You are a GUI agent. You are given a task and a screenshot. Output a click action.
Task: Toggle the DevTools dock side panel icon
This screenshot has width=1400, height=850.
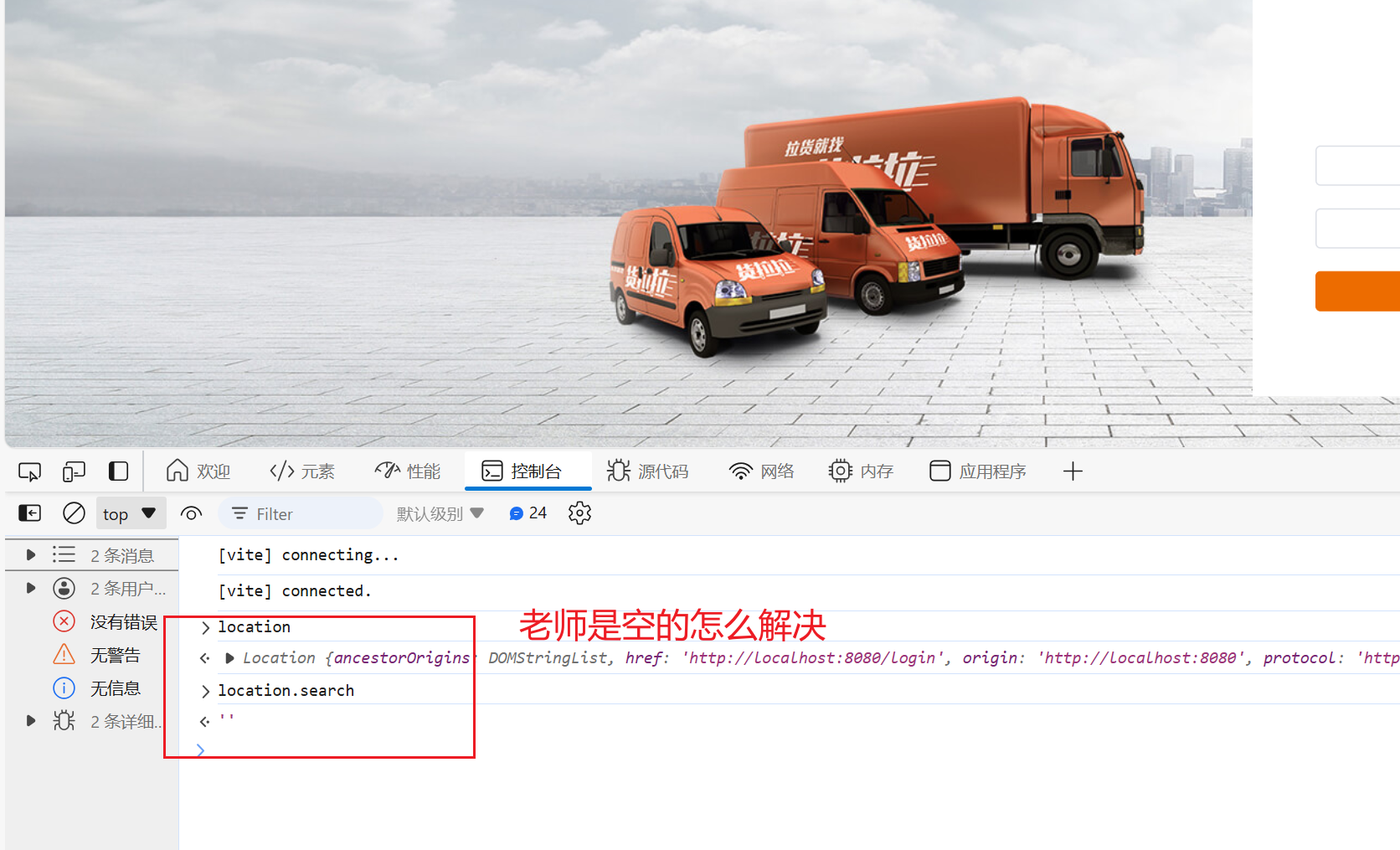click(118, 471)
